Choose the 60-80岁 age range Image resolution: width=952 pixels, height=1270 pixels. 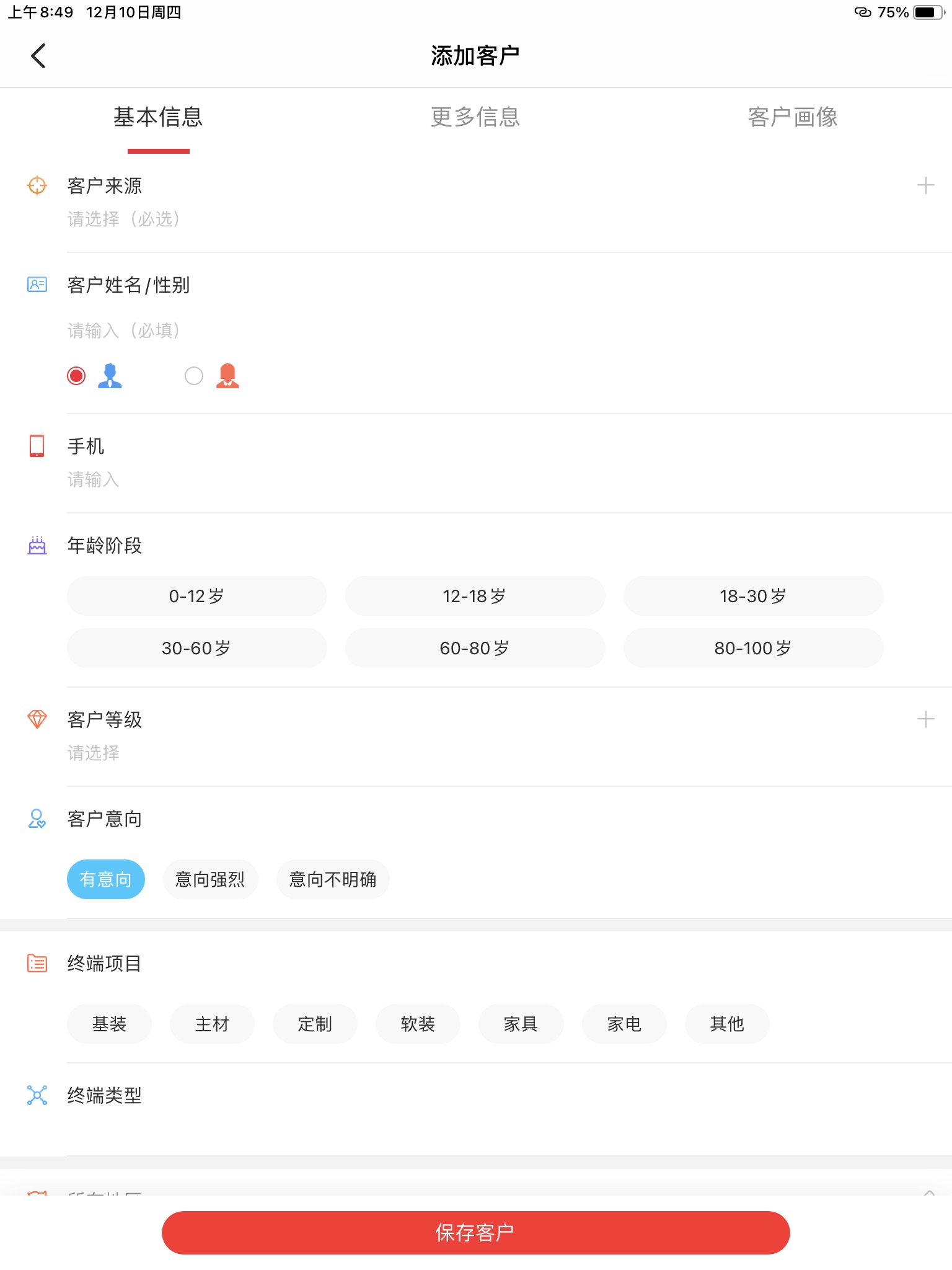click(x=475, y=648)
